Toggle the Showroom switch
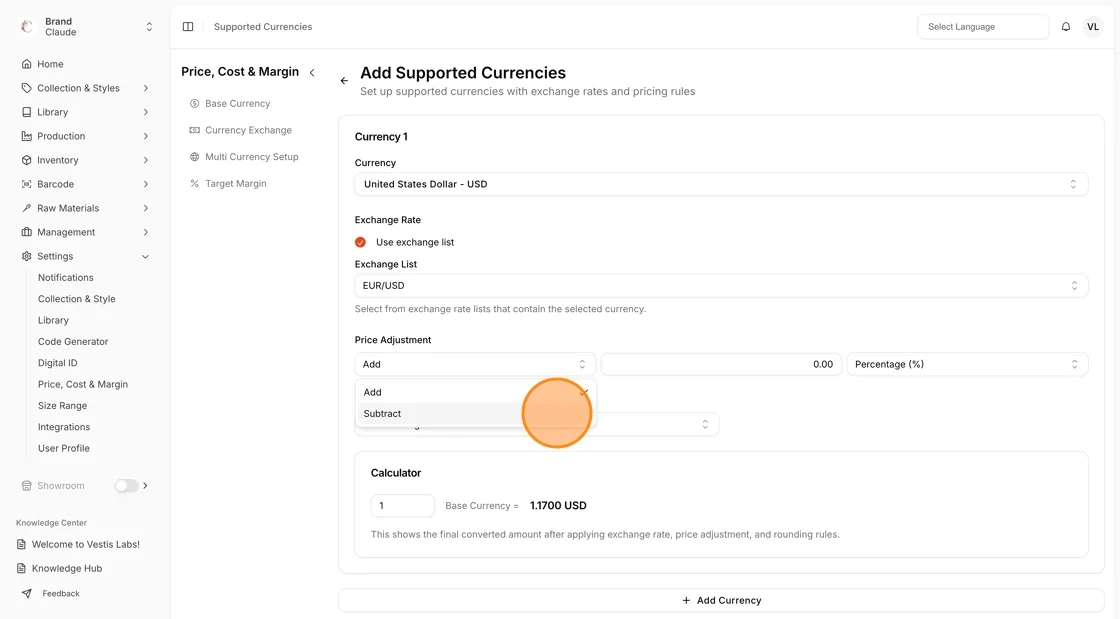This screenshot has height=619, width=1120. pyautogui.click(x=126, y=486)
